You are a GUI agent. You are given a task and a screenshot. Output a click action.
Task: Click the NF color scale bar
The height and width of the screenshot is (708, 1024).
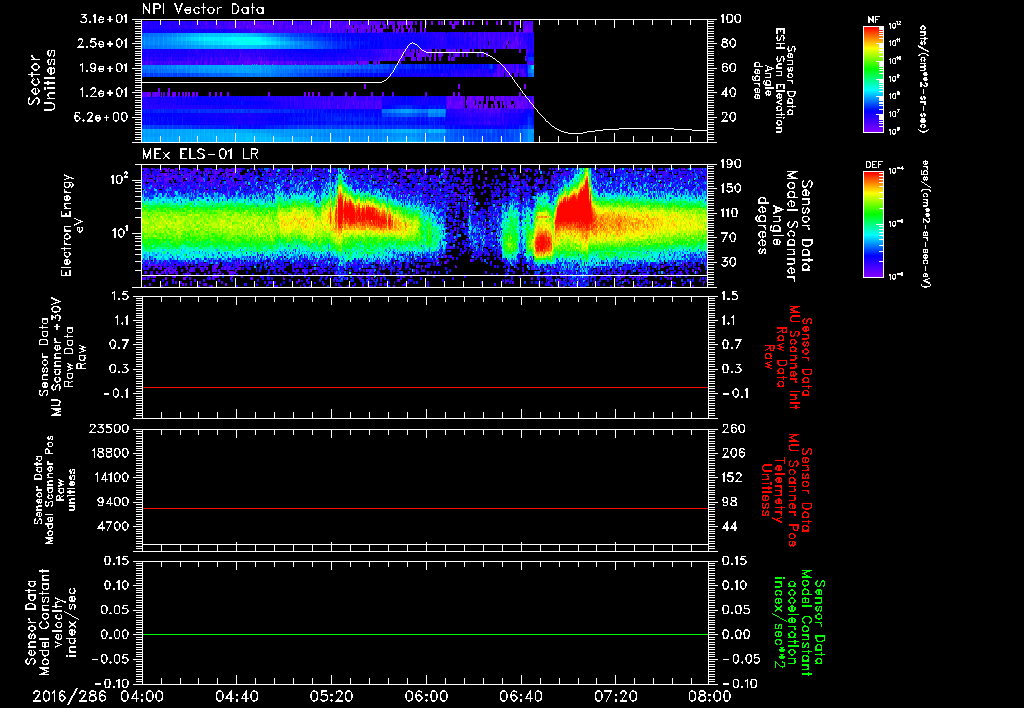pos(873,79)
